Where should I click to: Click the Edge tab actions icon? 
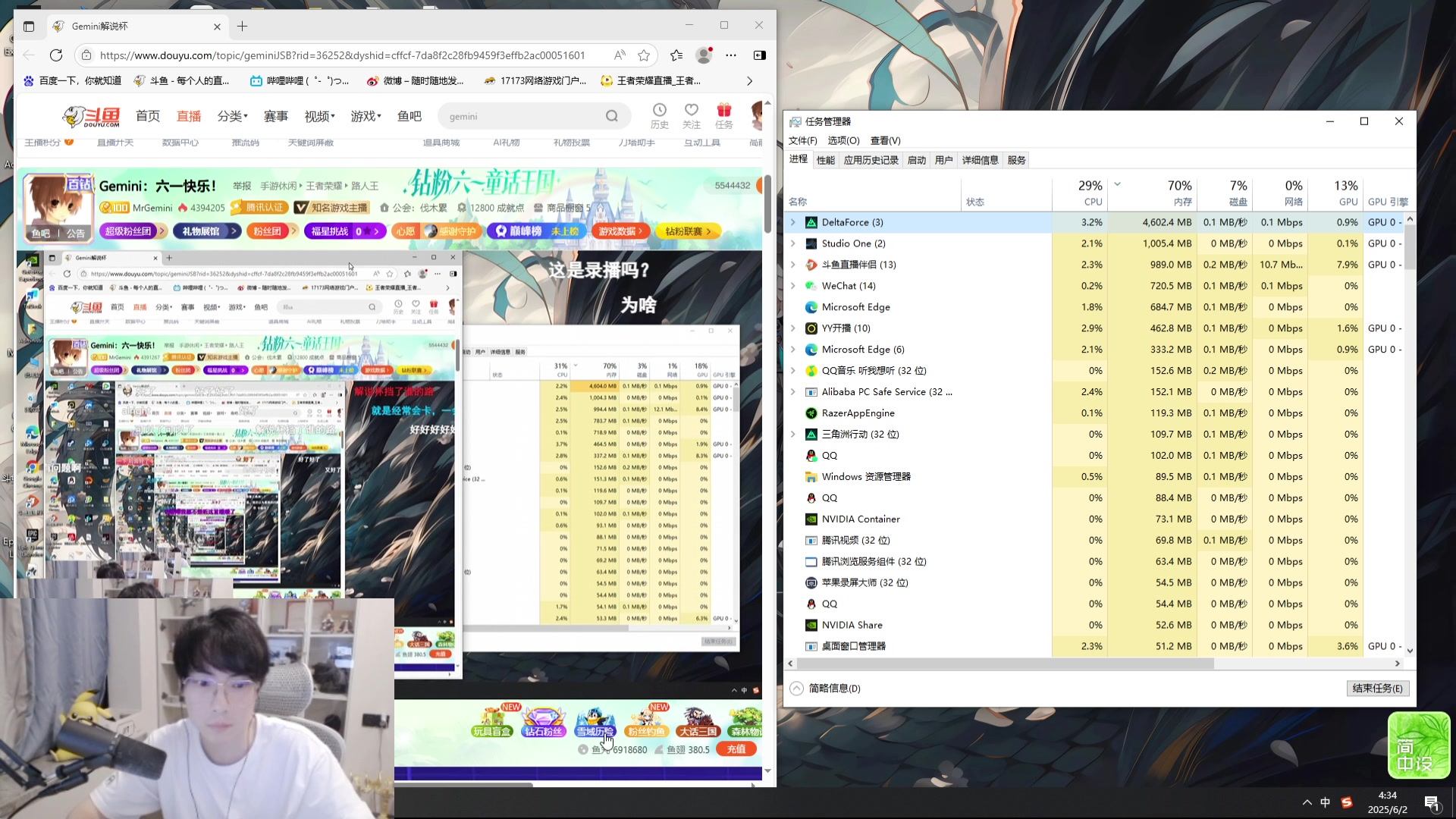(x=29, y=26)
